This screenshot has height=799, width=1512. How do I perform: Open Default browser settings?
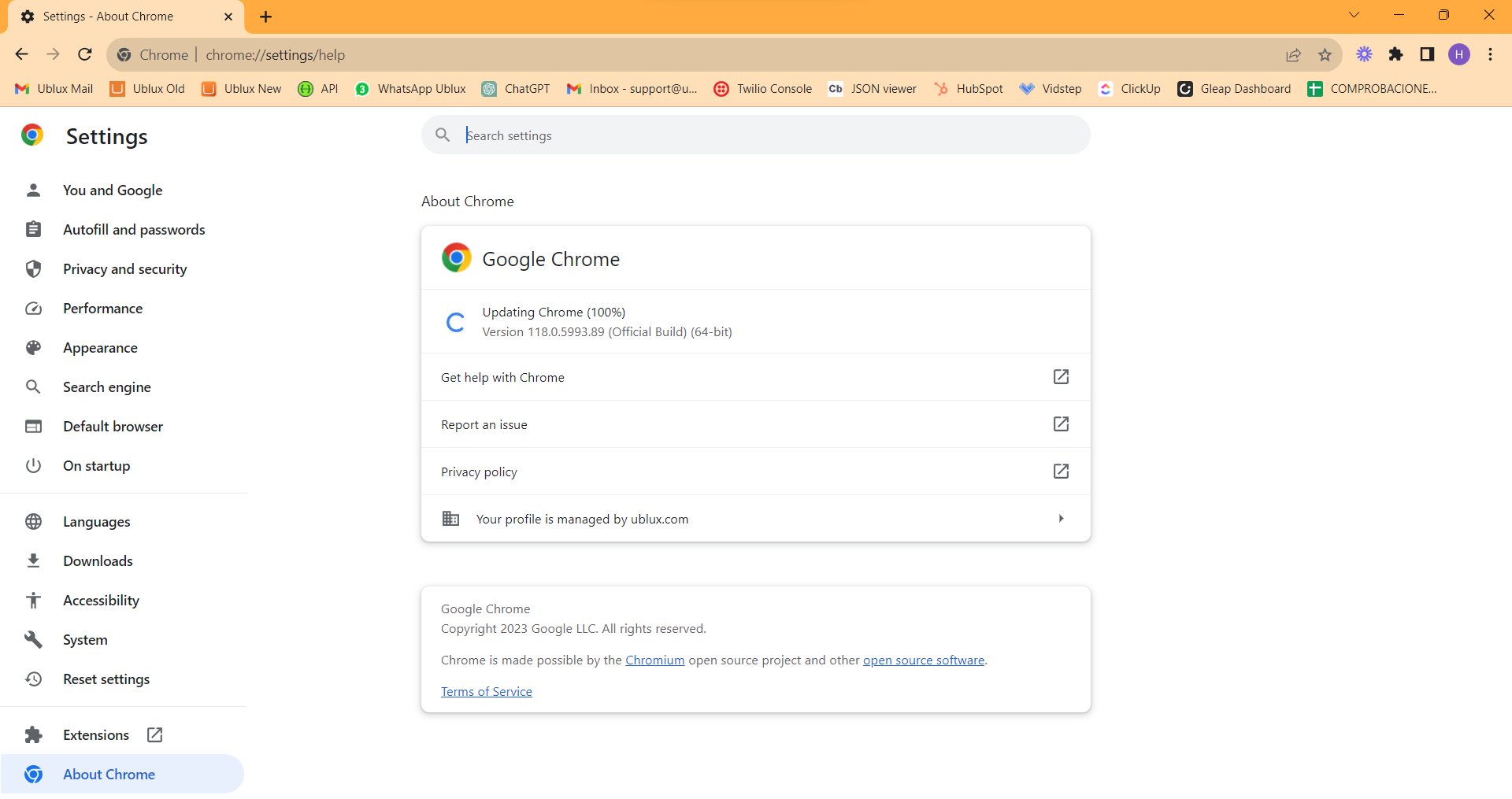113,427
